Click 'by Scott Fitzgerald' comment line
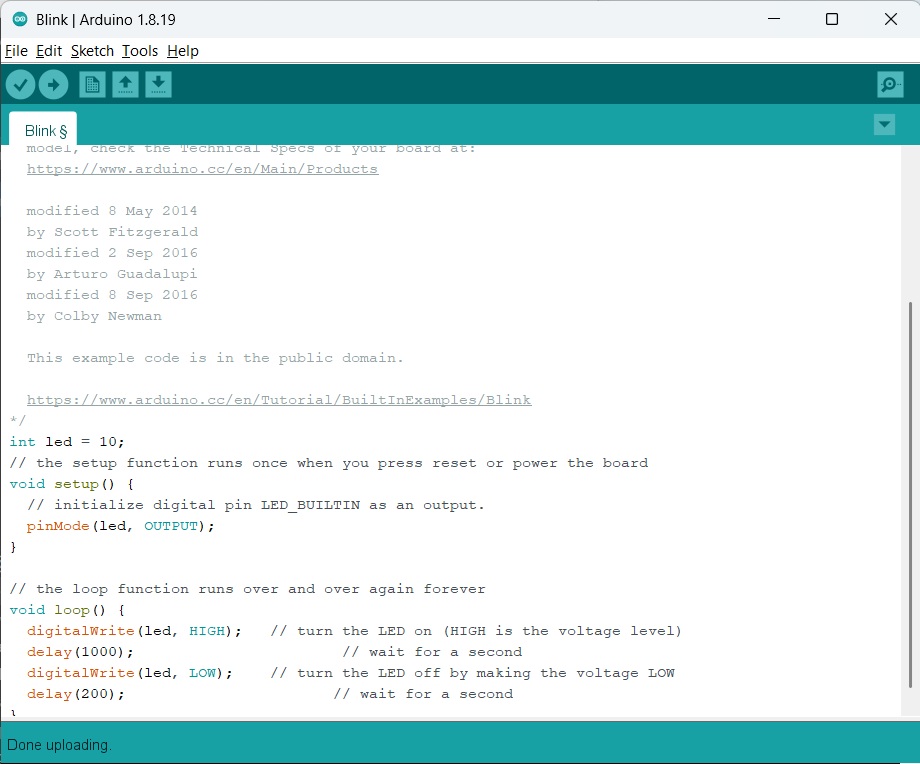Image resolution: width=920 pixels, height=764 pixels. (112, 232)
